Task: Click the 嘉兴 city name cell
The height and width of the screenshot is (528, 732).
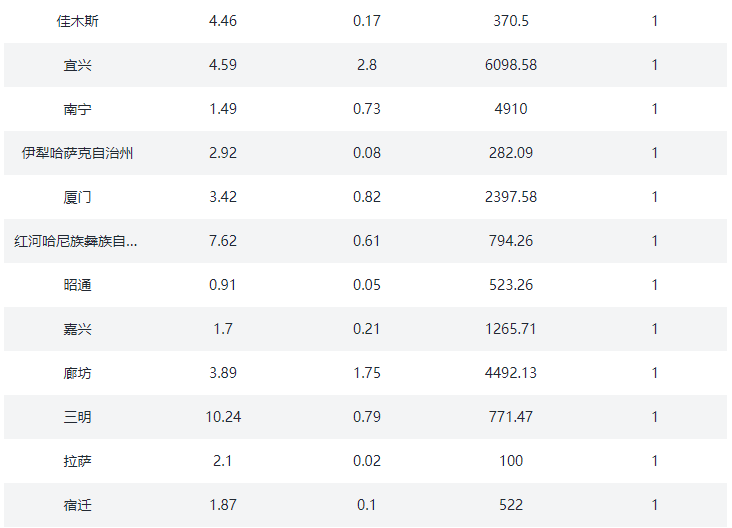Action: (x=77, y=329)
